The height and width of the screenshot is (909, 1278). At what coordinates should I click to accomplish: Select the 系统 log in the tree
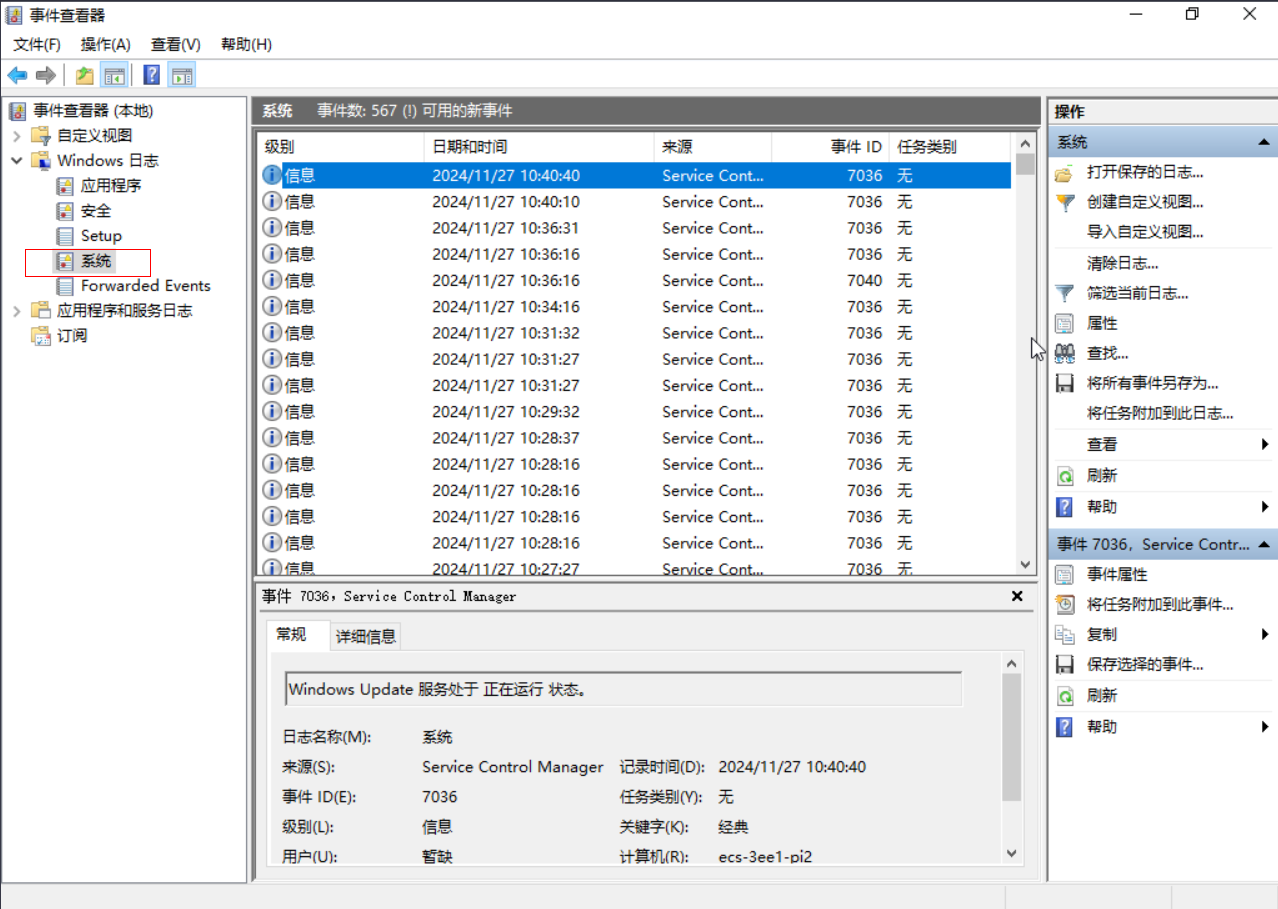[x=96, y=261]
